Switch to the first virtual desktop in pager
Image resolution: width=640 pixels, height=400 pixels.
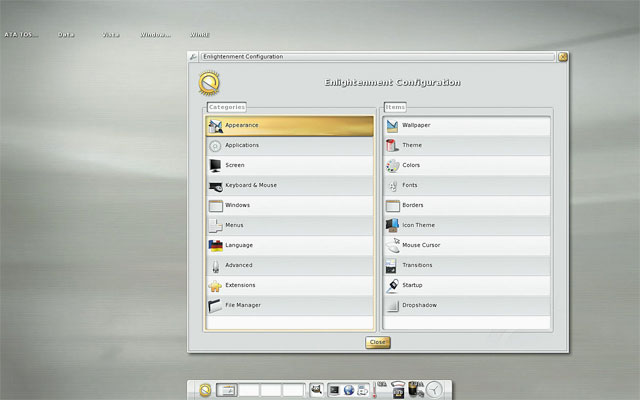tap(227, 390)
